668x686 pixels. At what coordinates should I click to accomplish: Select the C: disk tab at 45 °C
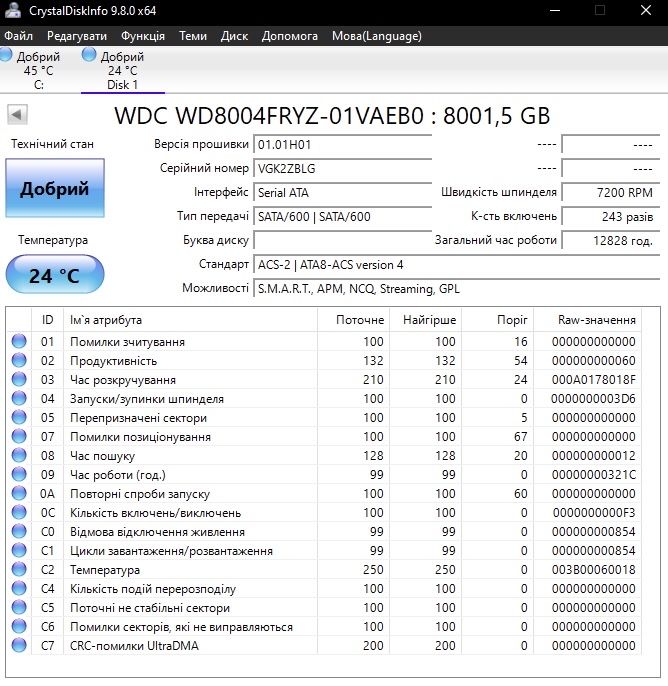coord(38,70)
